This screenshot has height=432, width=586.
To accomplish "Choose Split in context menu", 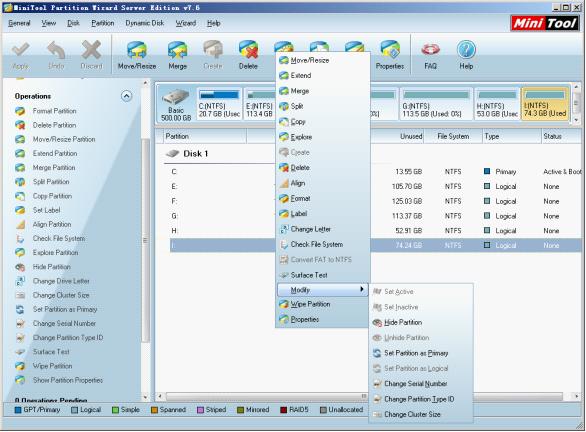I will click(322, 106).
